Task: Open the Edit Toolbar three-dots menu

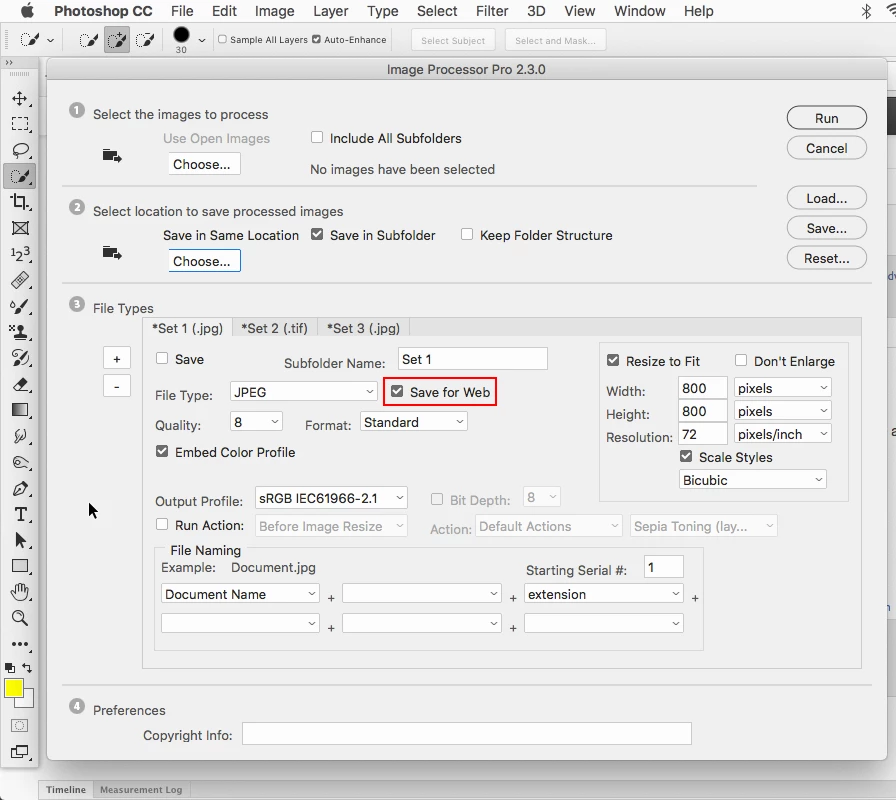Action: (x=20, y=644)
